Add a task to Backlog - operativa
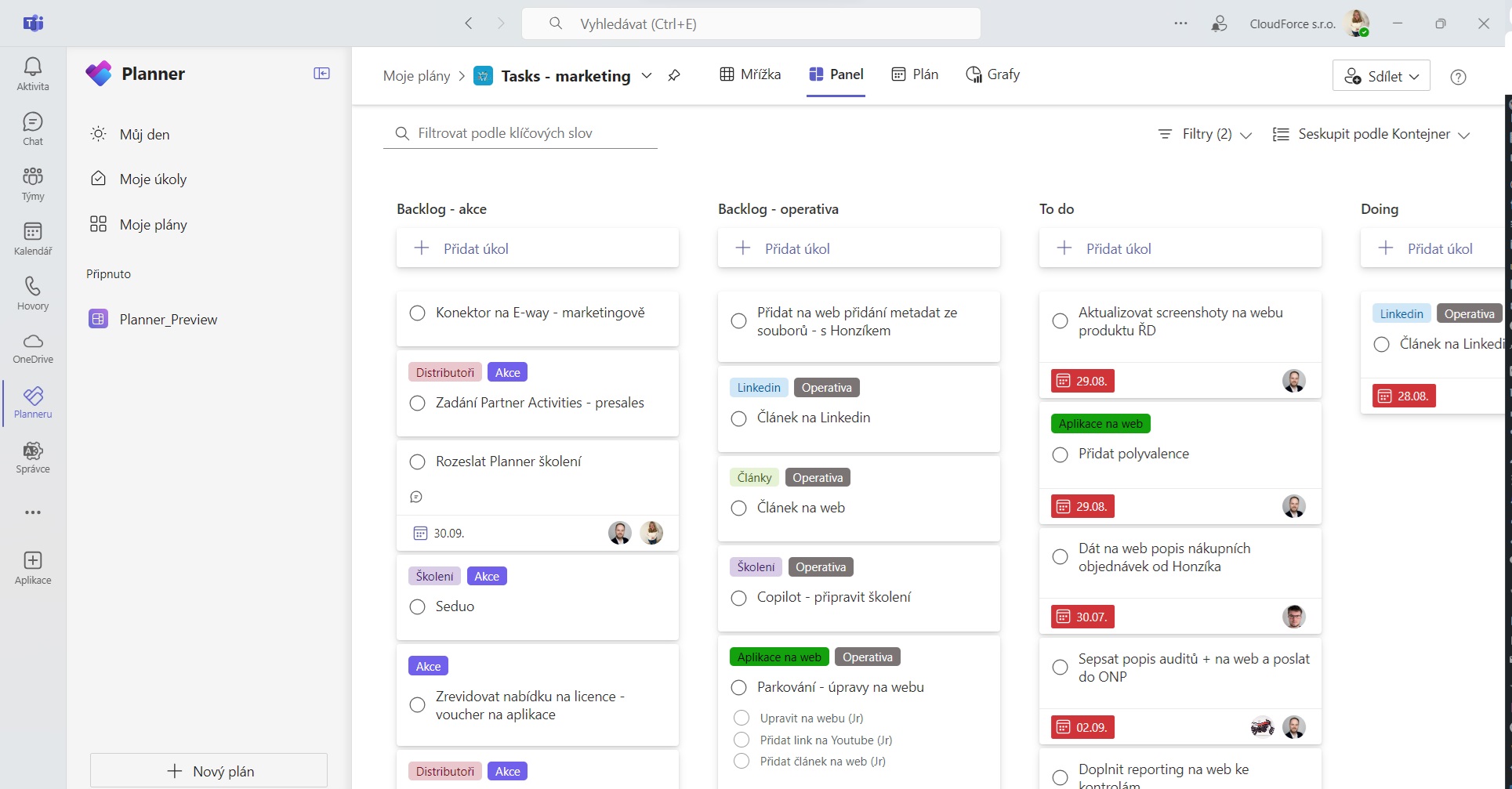This screenshot has width=1512, height=789. pyautogui.click(x=859, y=248)
